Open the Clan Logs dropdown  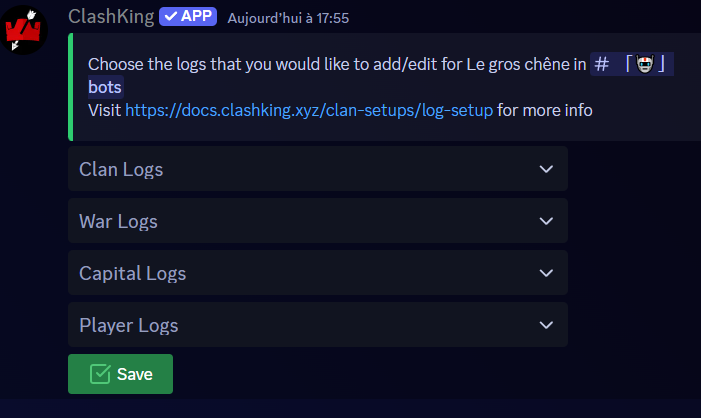pyautogui.click(x=300, y=169)
